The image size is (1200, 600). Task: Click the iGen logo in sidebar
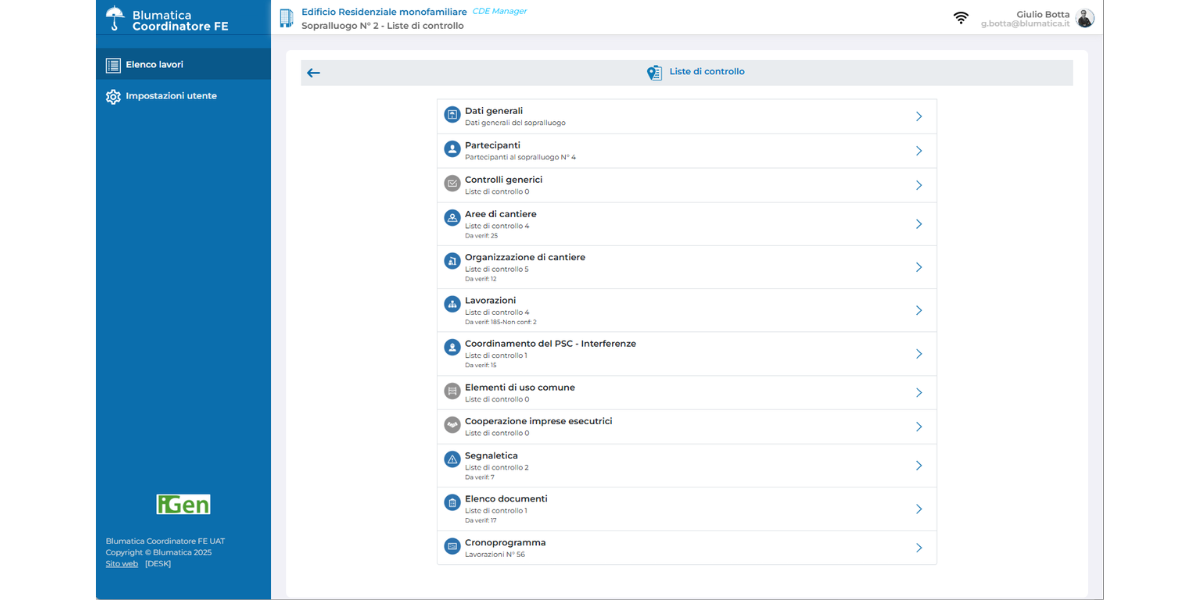(x=183, y=504)
